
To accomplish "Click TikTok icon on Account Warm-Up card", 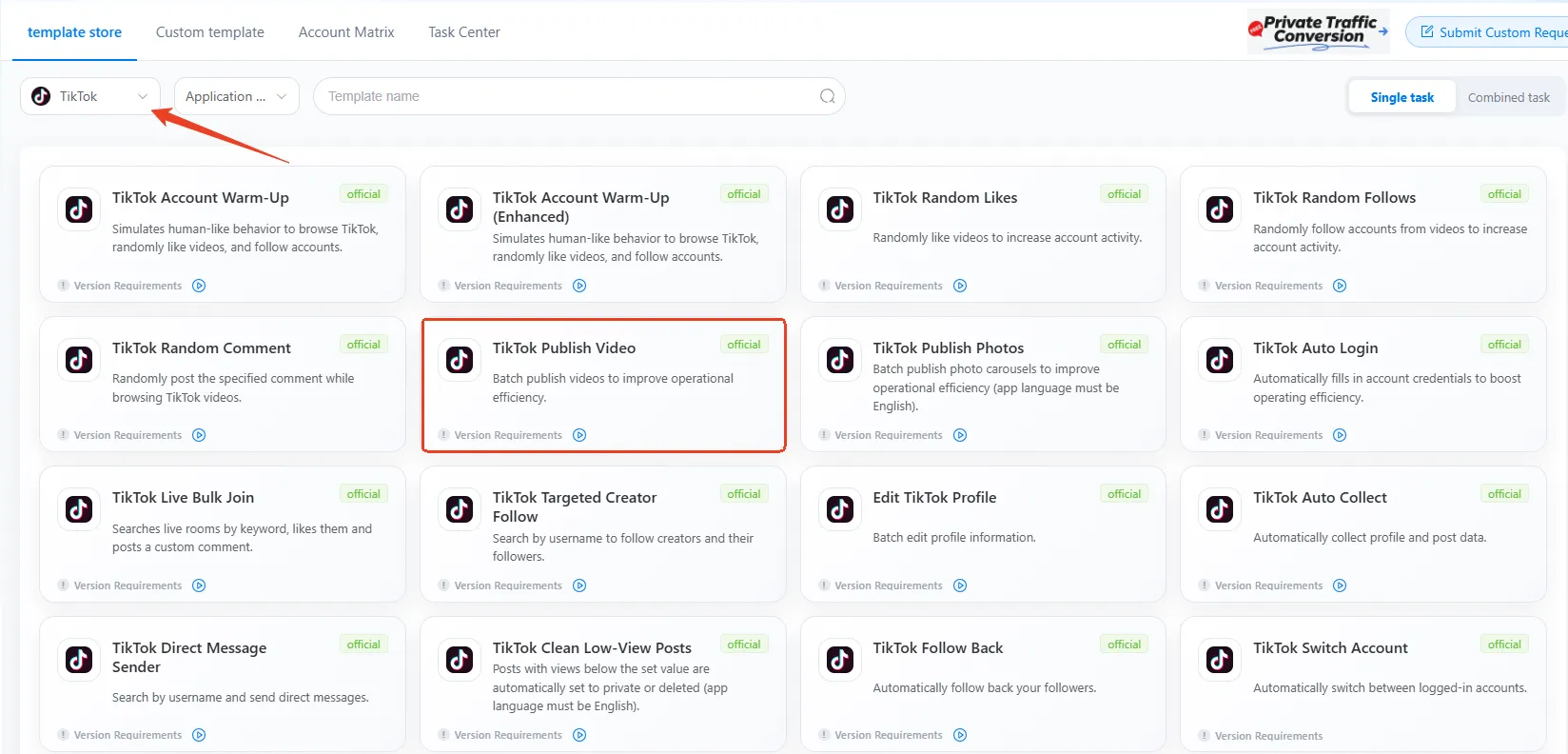I will pos(79,209).
